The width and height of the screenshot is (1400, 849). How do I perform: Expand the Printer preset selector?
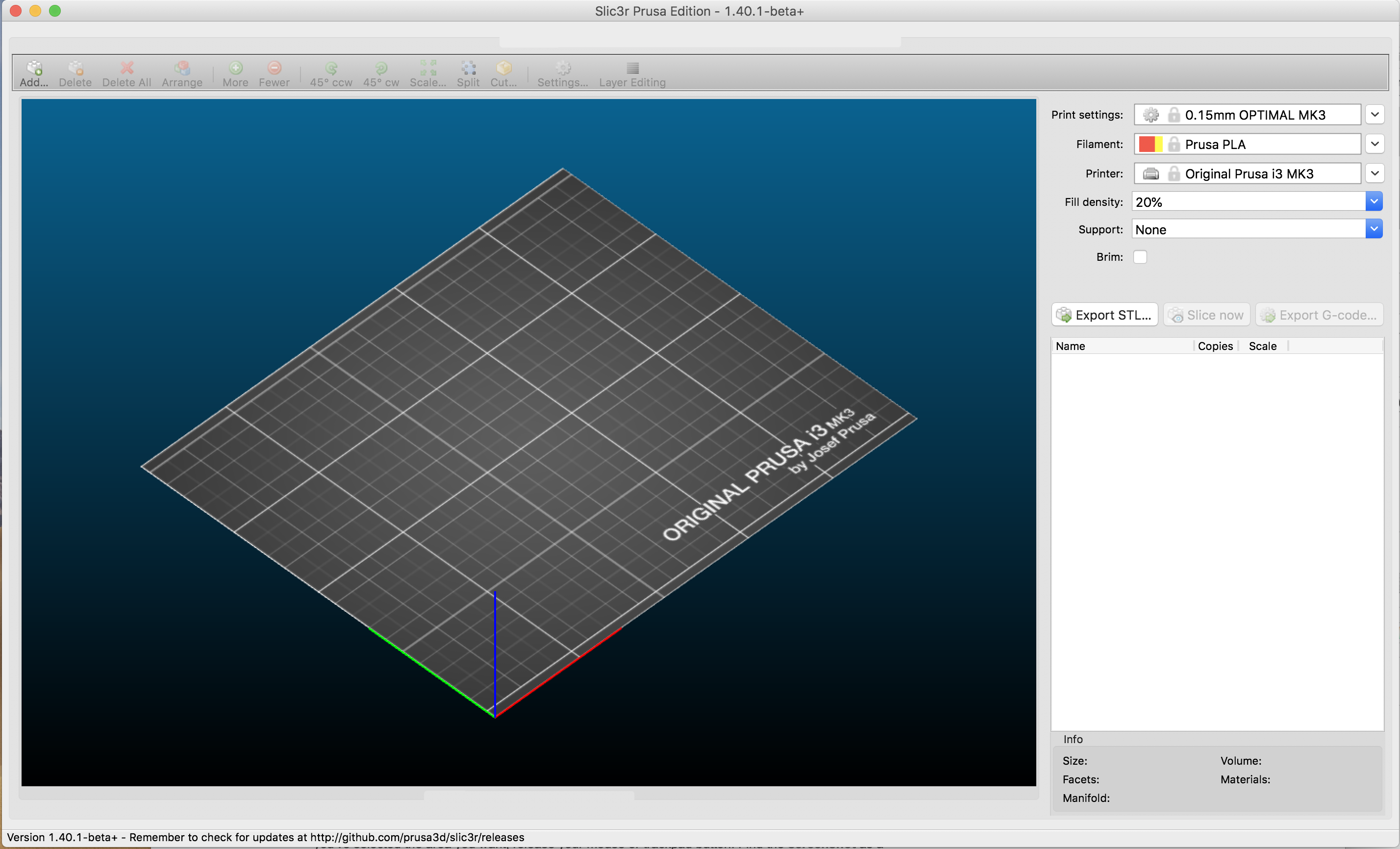pos(1375,174)
